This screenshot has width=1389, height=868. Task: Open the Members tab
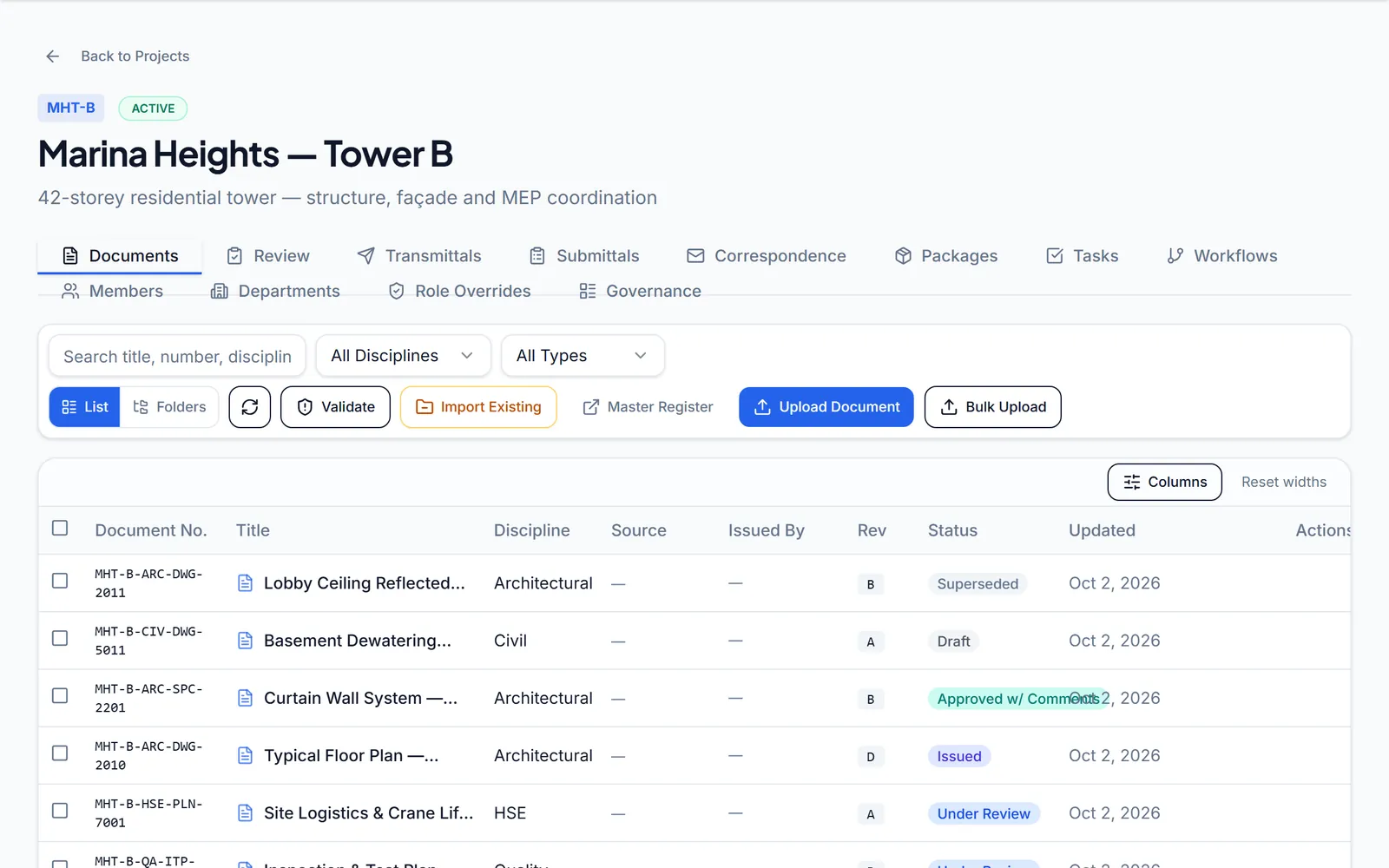pos(113,291)
